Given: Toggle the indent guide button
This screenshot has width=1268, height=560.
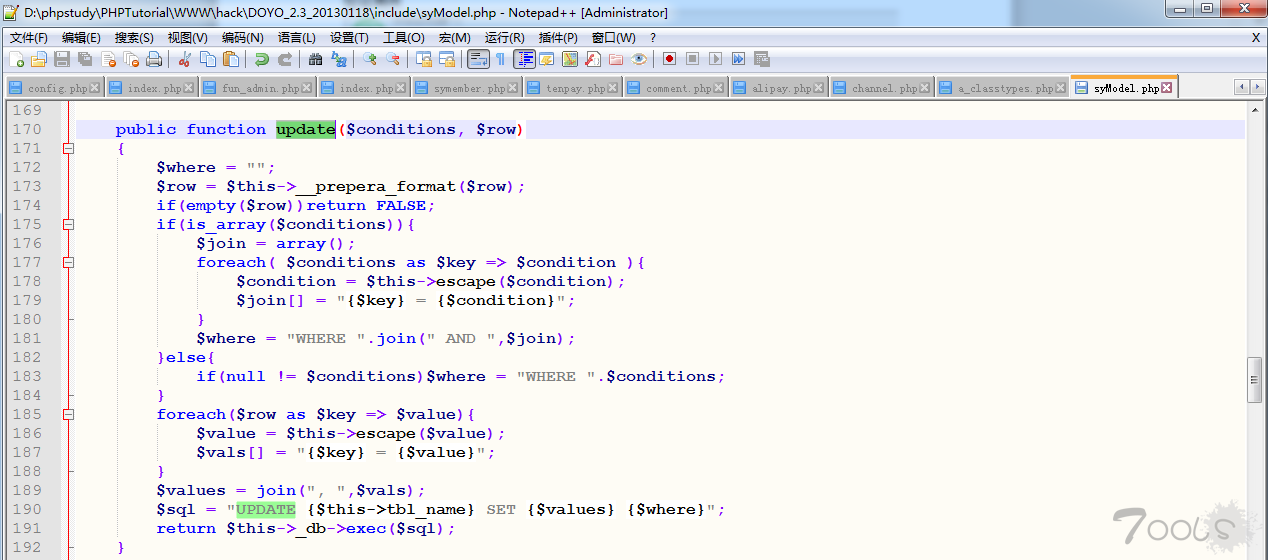Looking at the screenshot, I should click(525, 59).
